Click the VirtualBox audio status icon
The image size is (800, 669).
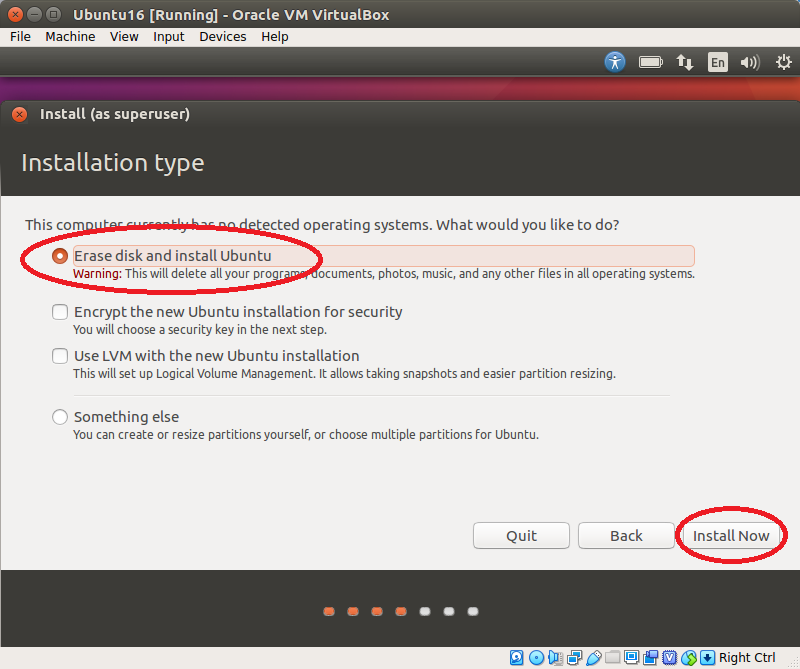[x=556, y=657]
